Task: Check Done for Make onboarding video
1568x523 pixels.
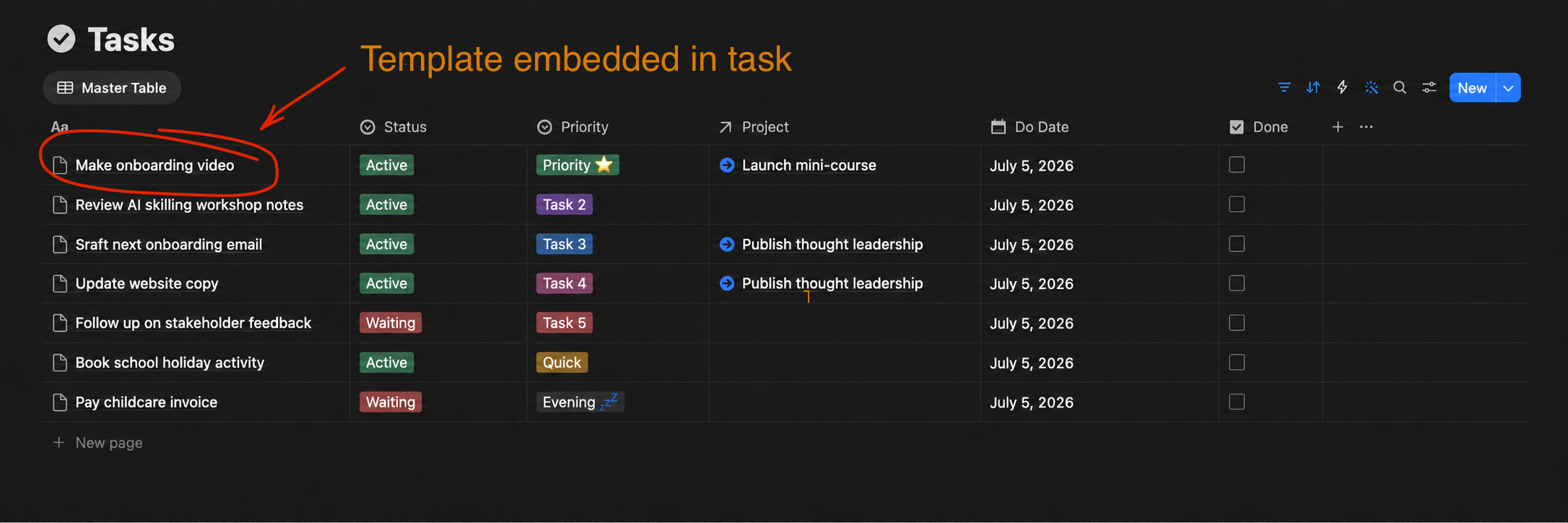Action: 1237,165
